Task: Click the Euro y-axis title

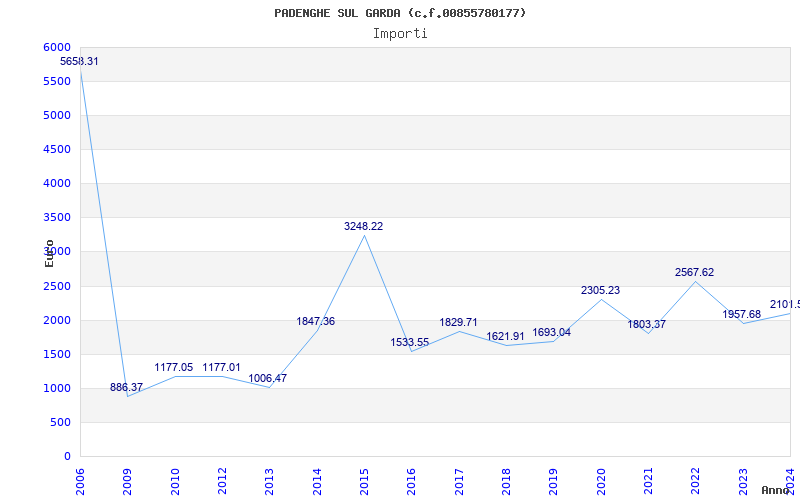Action: click(49, 253)
